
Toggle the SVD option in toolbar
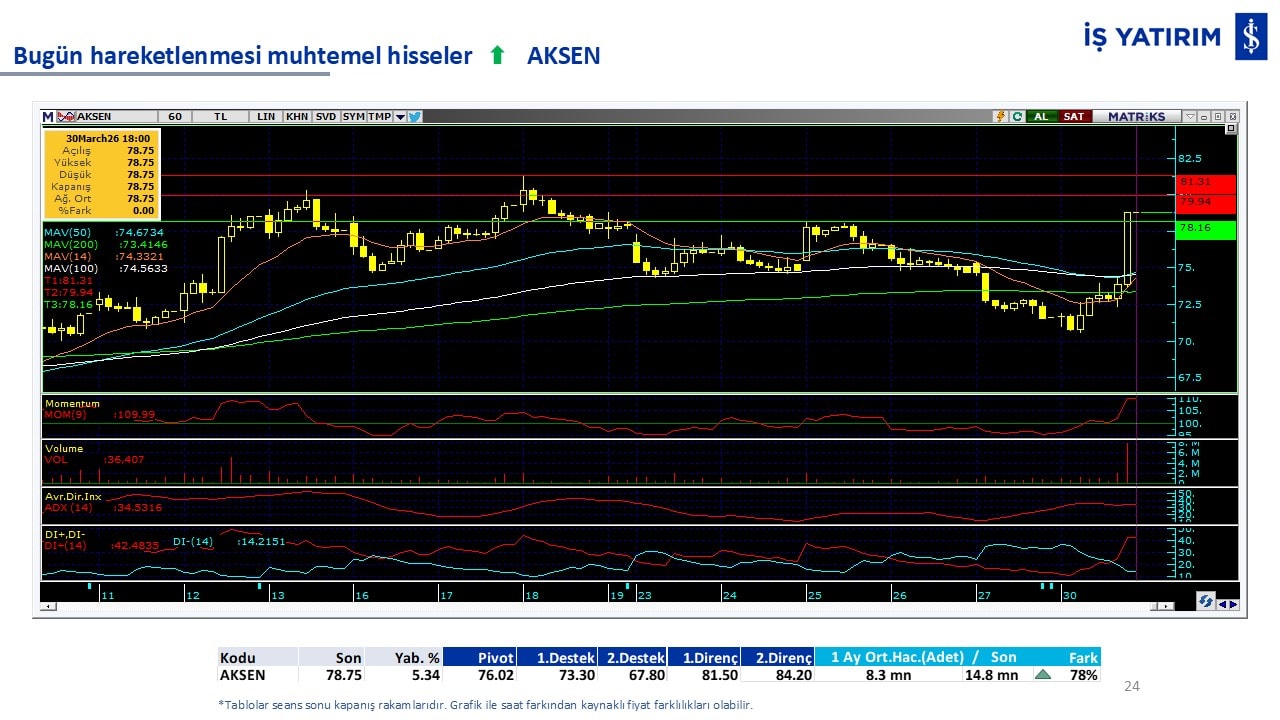tap(326, 117)
